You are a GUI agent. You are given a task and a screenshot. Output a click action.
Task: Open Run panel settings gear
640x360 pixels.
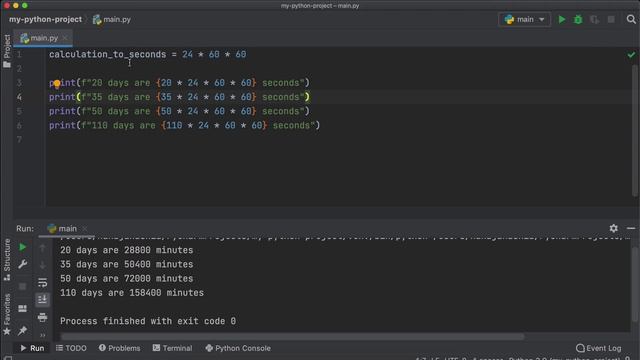pos(613,228)
